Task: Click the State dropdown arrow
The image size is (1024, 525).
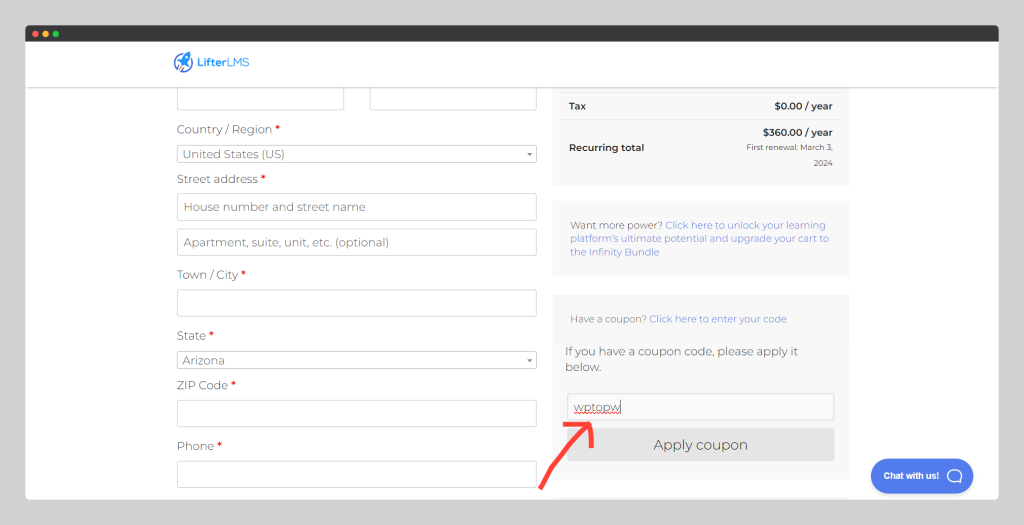Action: point(530,360)
